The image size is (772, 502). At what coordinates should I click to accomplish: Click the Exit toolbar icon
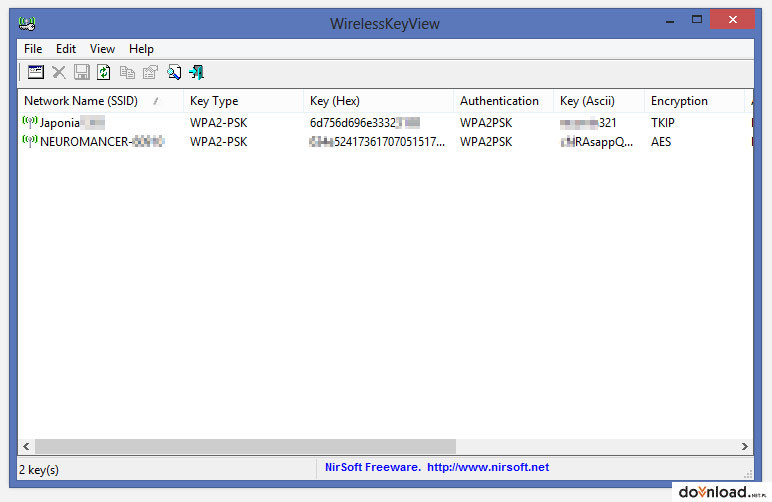click(x=196, y=72)
